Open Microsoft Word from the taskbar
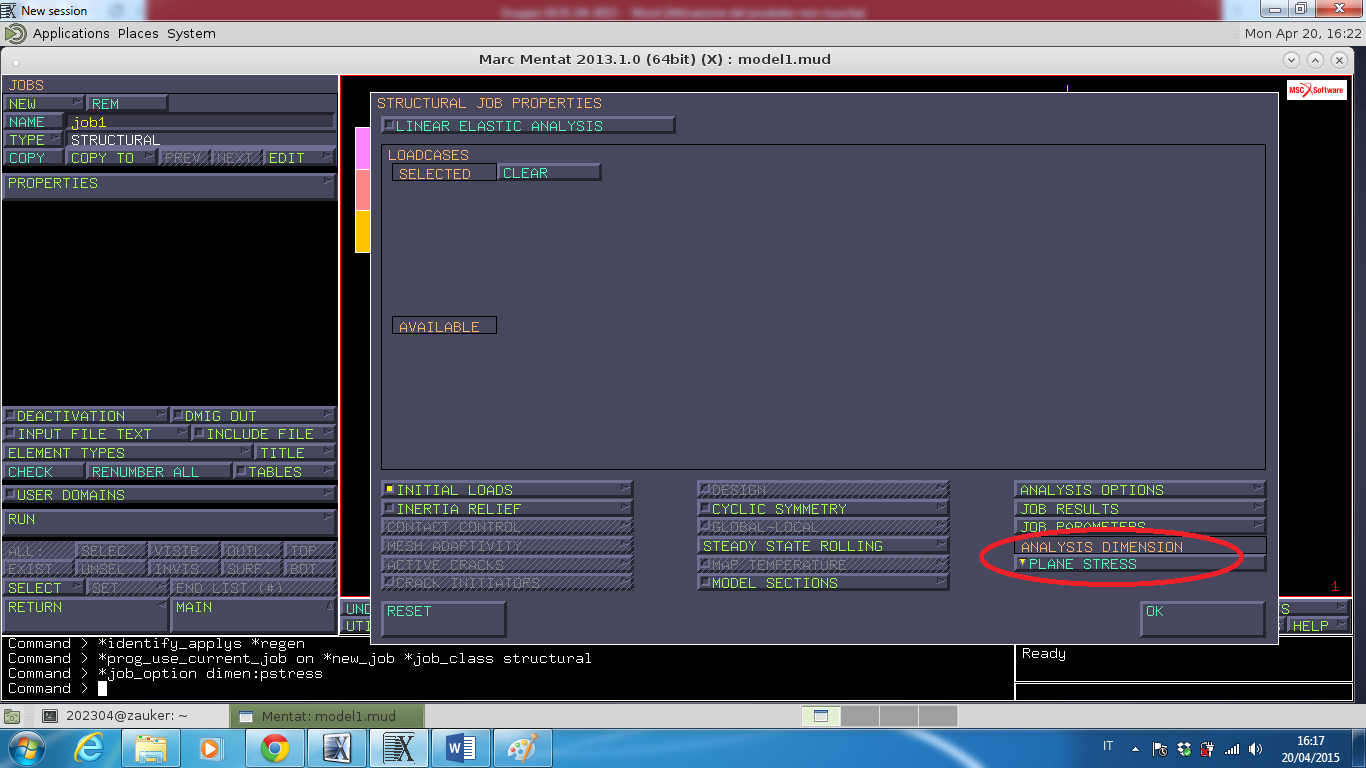This screenshot has height=768, width=1366. pyautogui.click(x=461, y=748)
